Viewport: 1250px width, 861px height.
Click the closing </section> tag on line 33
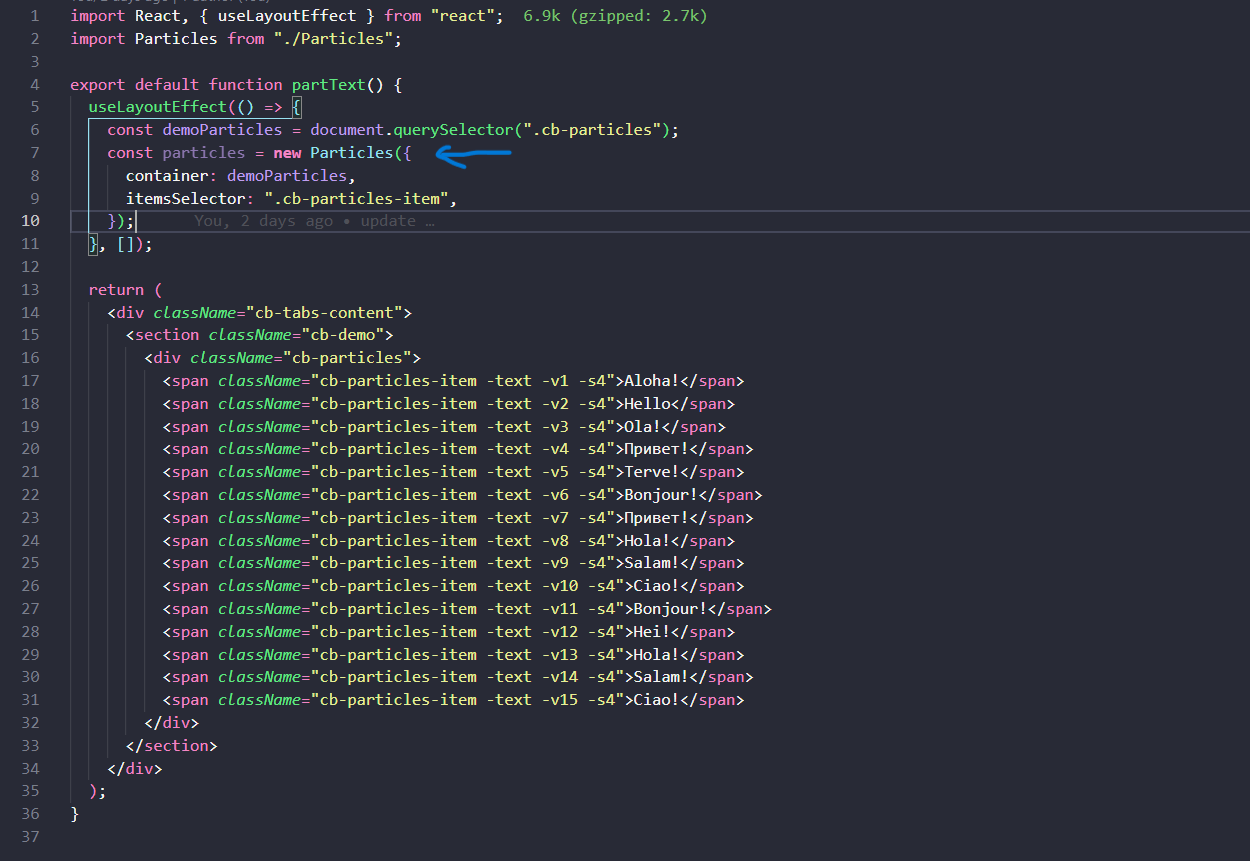[171, 746]
